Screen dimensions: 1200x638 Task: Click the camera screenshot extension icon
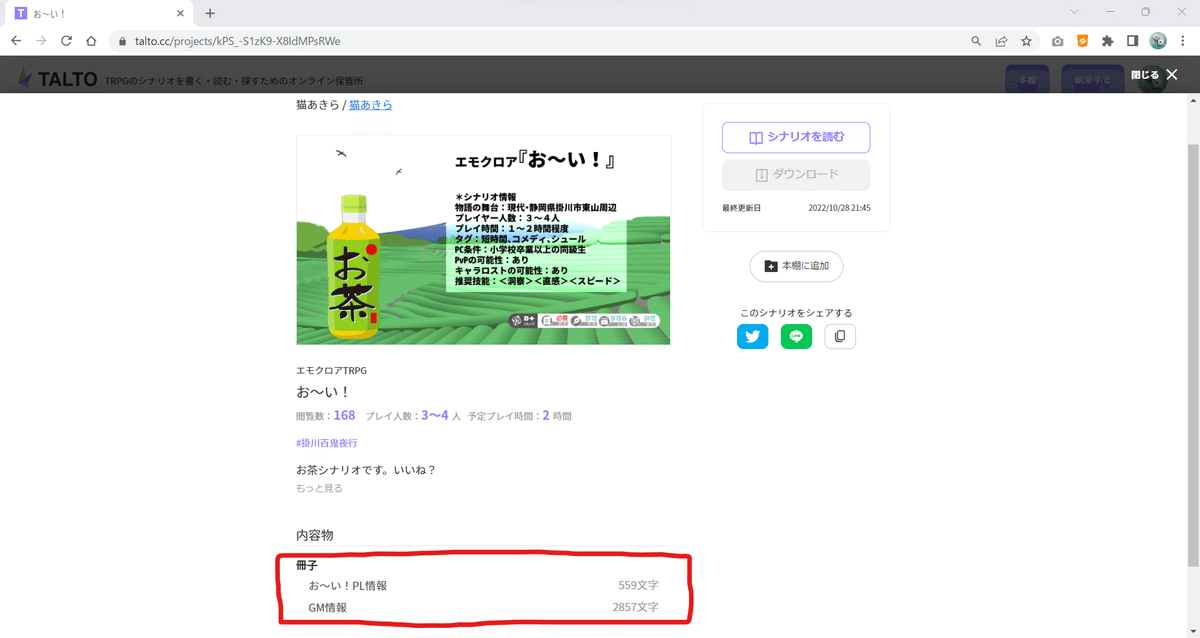pyautogui.click(x=1057, y=41)
